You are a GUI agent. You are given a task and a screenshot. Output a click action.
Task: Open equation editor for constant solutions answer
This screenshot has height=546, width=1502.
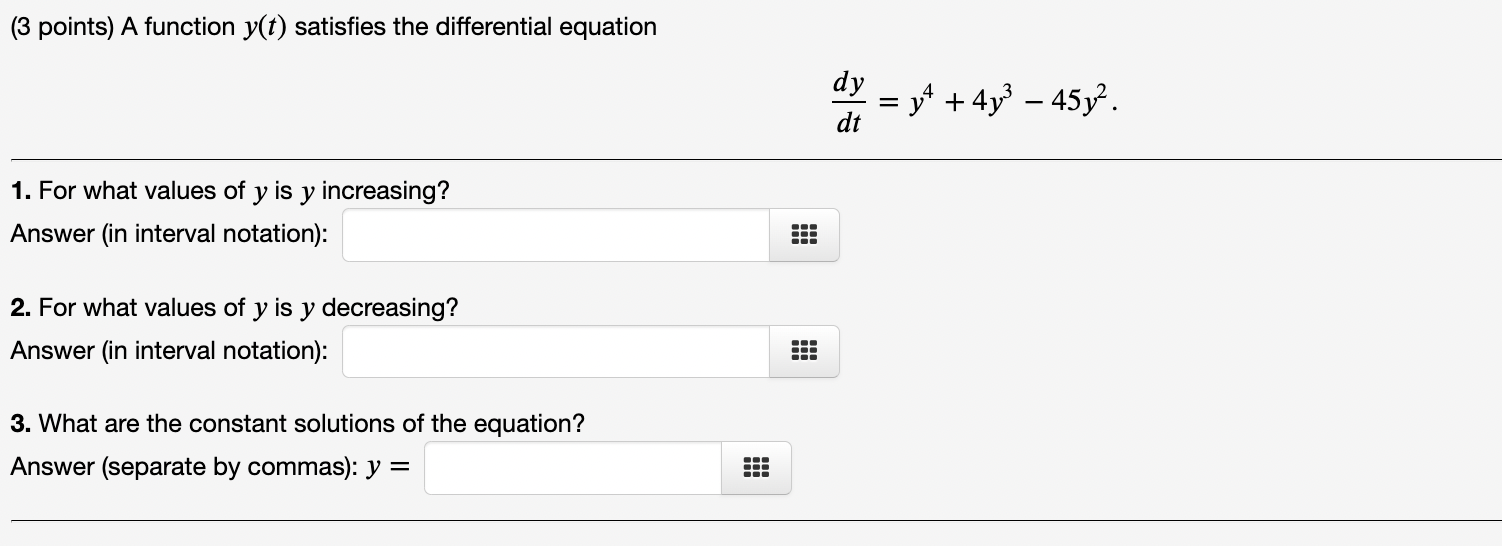pyautogui.click(x=756, y=468)
